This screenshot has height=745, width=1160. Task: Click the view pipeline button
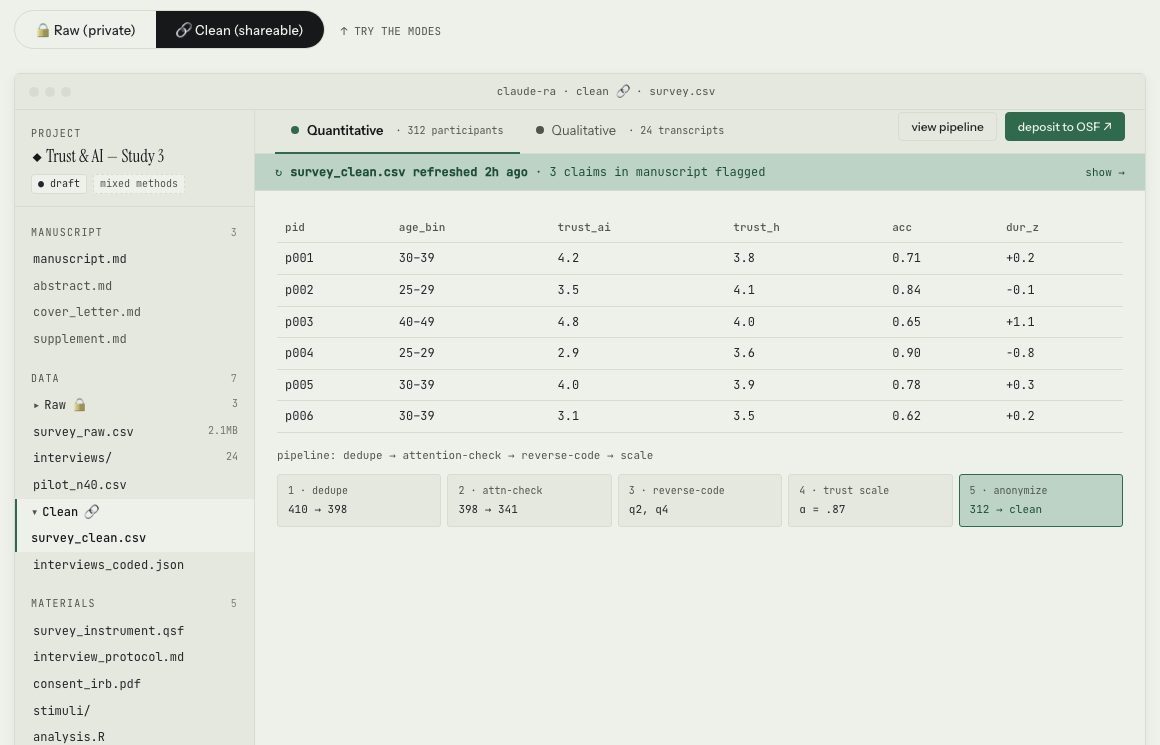(947, 127)
